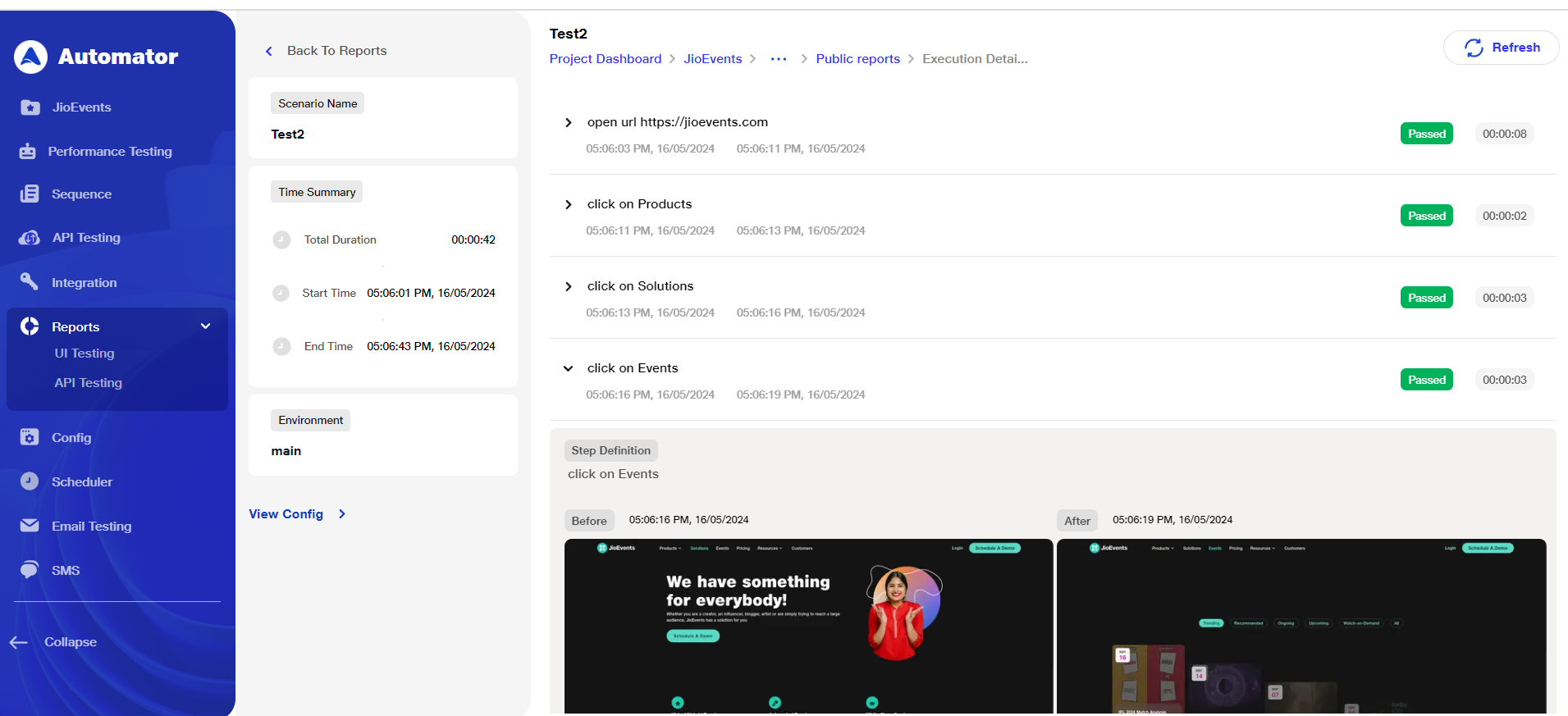Collapse the 'click on Events' step
The height and width of the screenshot is (716, 1568).
coord(568,368)
